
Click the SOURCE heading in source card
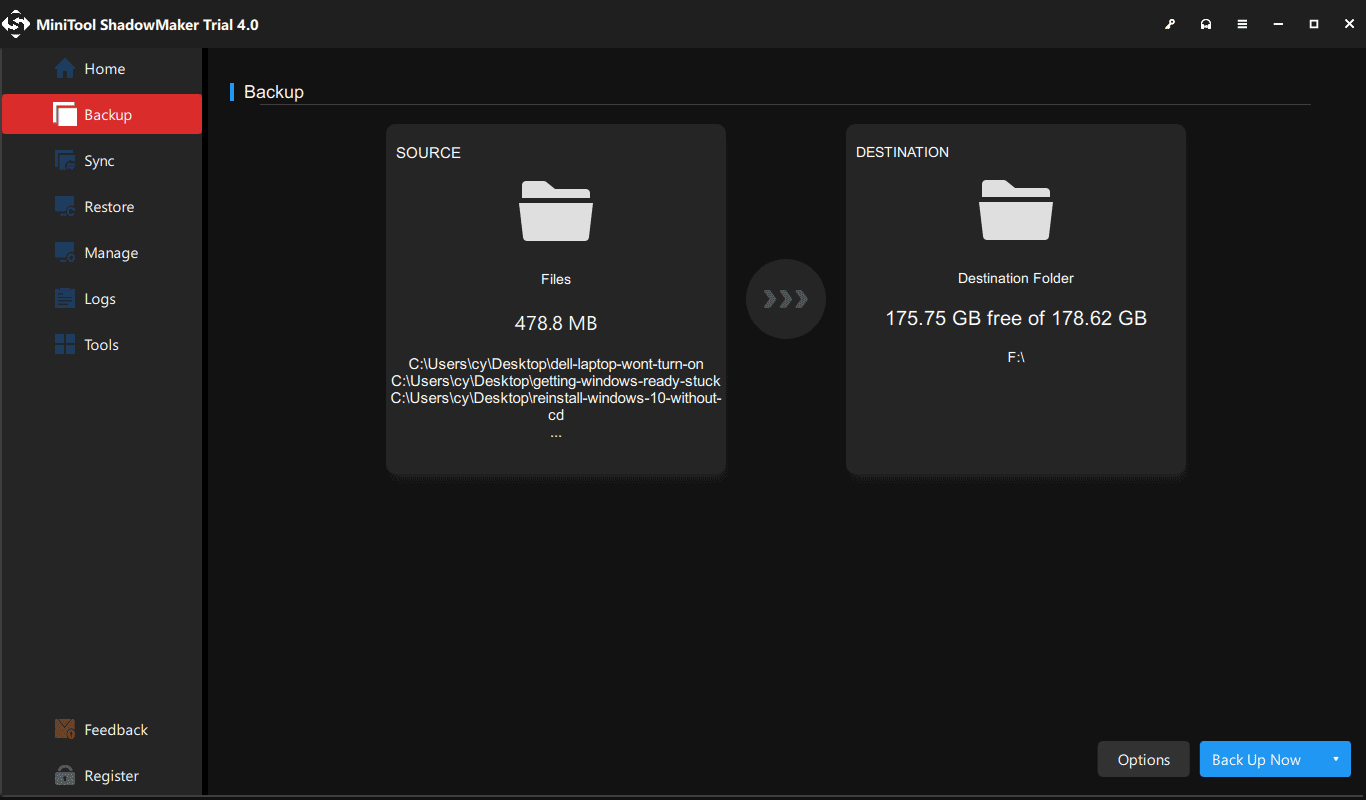click(428, 153)
